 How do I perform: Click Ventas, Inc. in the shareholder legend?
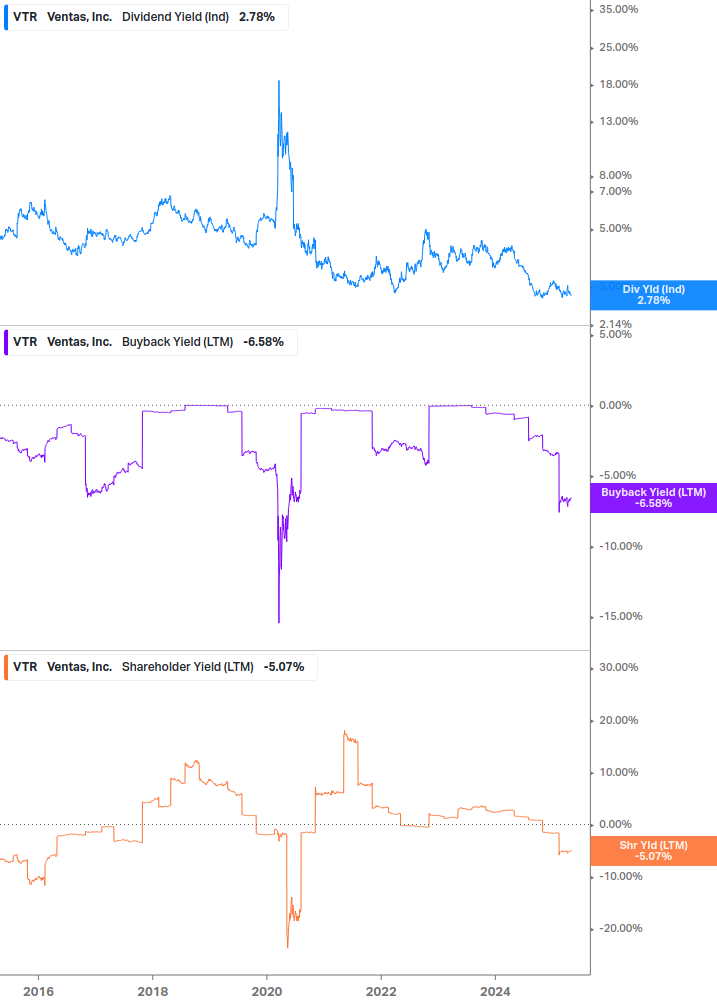(x=79, y=667)
